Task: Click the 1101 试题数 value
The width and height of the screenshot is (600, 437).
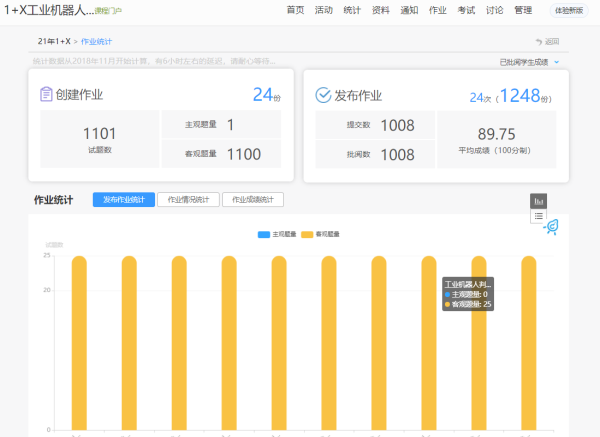Action: tap(99, 134)
